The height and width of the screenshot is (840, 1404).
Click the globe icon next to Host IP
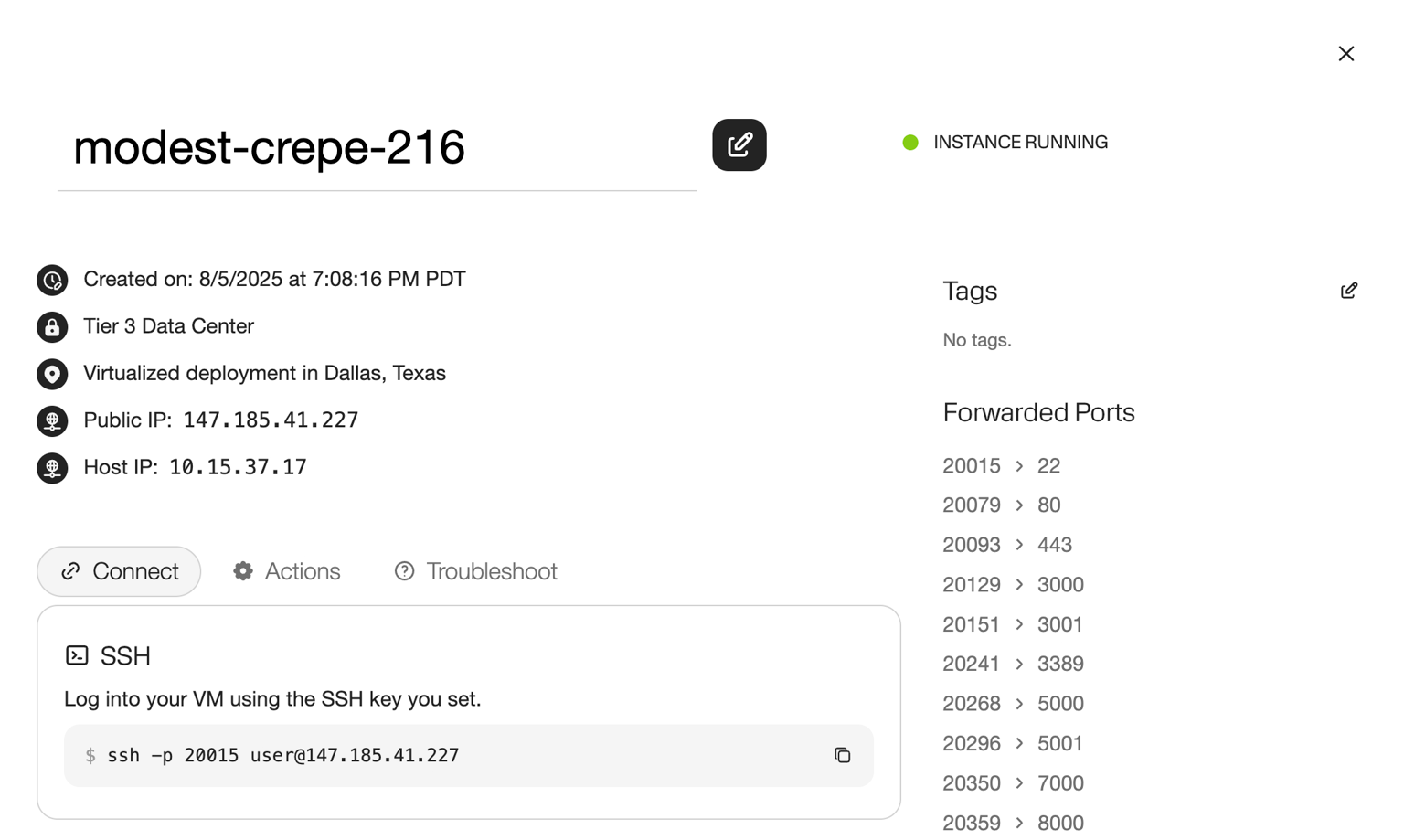pyautogui.click(x=52, y=468)
